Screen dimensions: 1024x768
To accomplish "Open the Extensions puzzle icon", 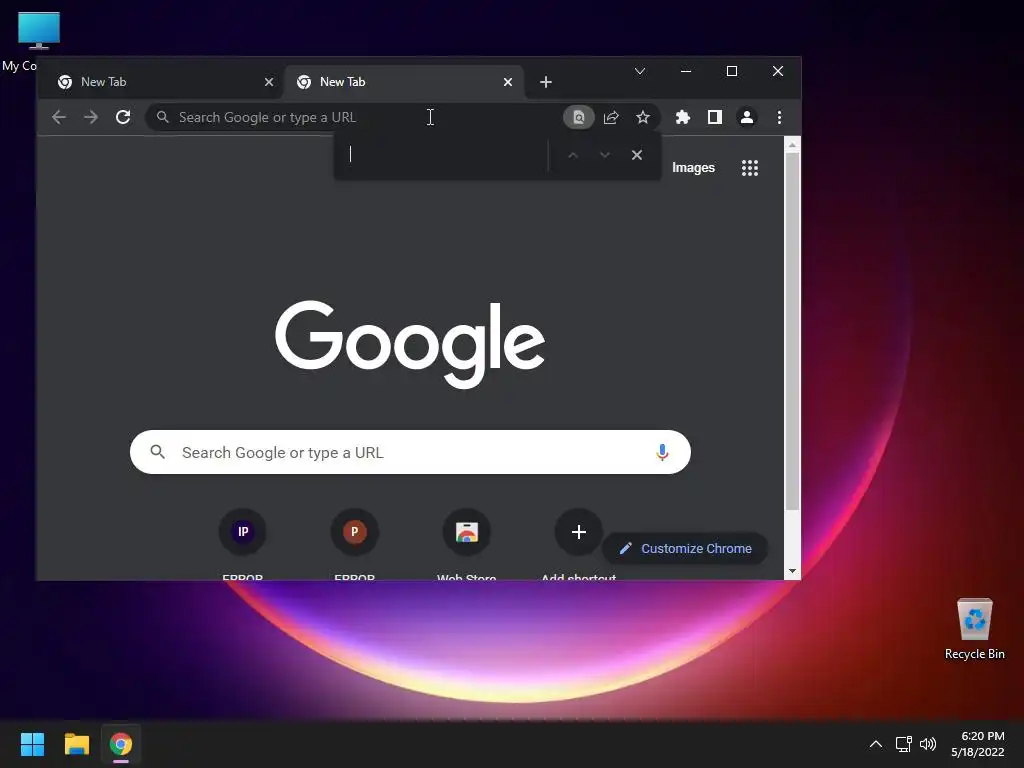I will pyautogui.click(x=682, y=118).
